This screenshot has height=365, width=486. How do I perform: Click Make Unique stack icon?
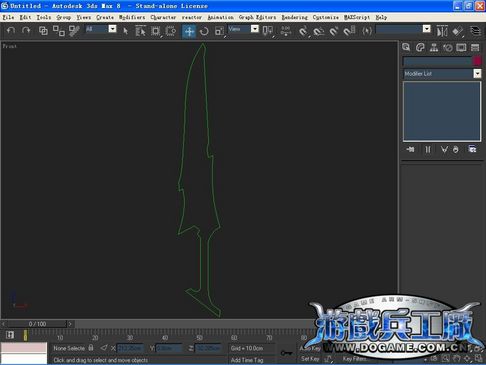[x=444, y=149]
